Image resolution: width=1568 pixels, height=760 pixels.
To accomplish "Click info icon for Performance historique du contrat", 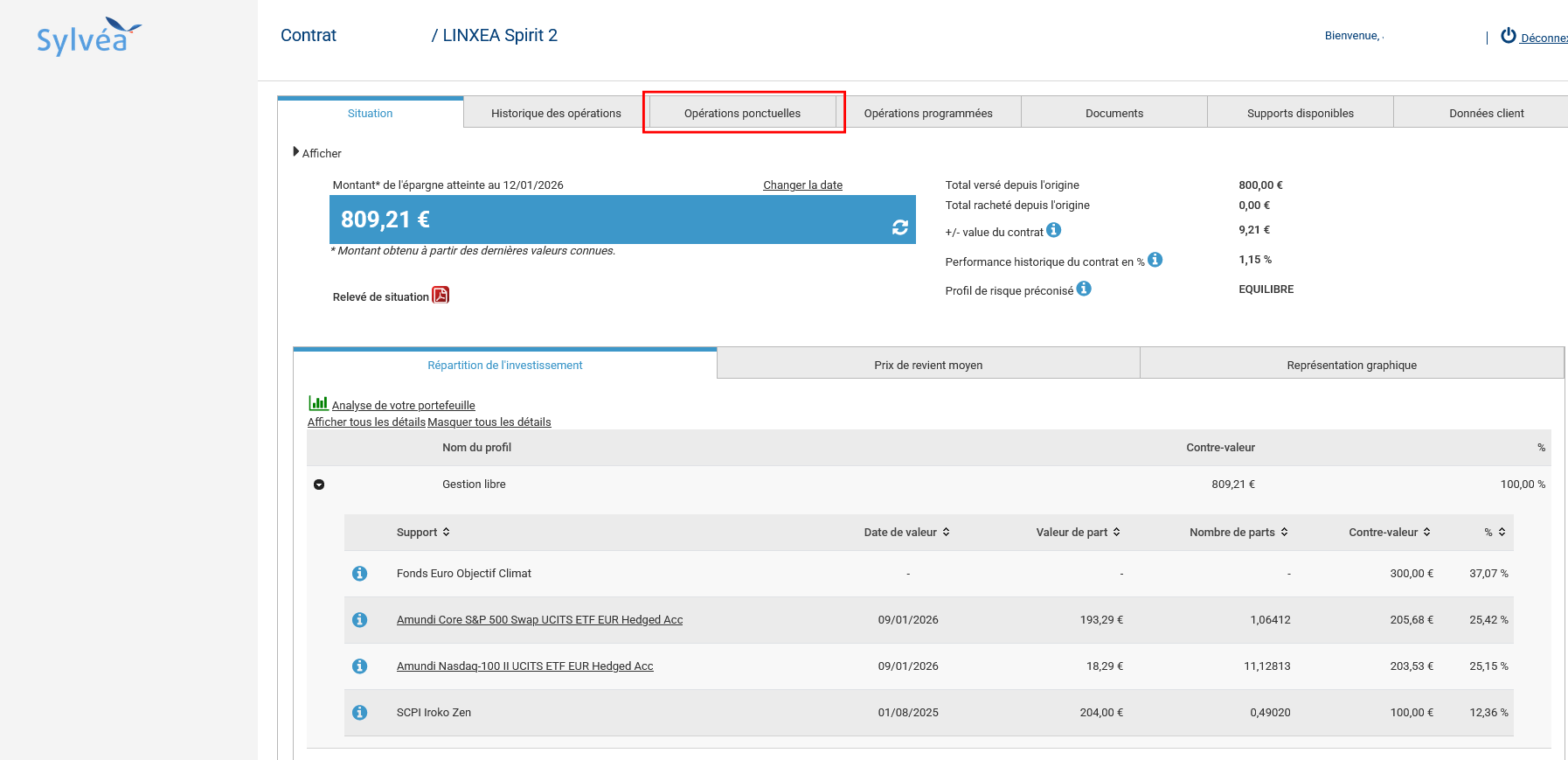I will tap(1155, 260).
